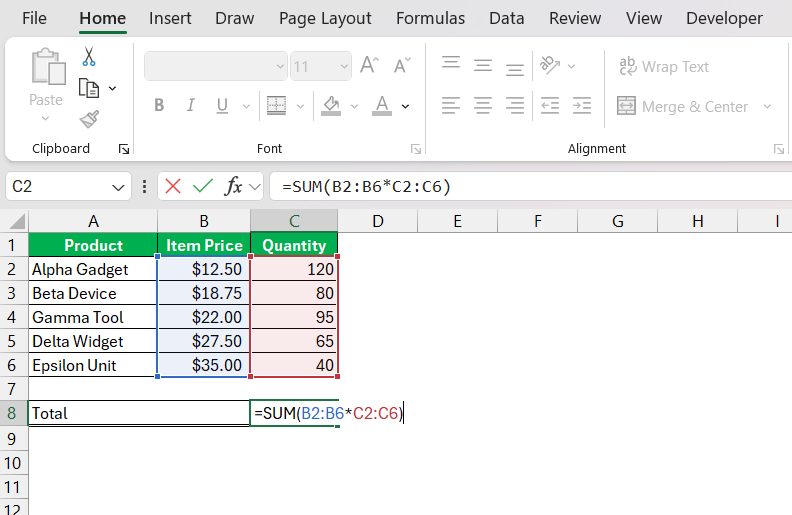Click in the formula bar text
This screenshot has width=792, height=515.
366,187
